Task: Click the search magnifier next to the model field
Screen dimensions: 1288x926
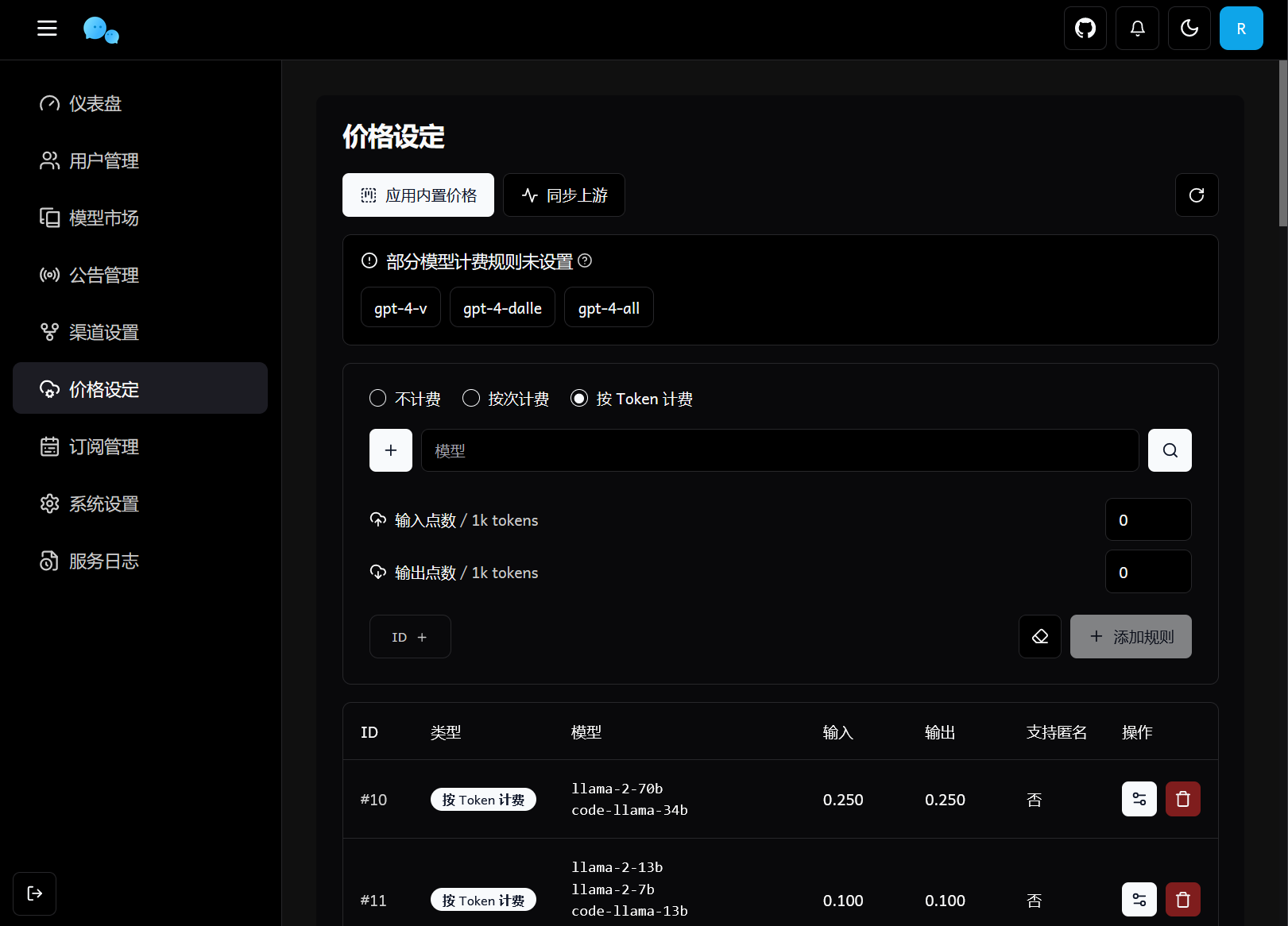Action: pos(1169,450)
